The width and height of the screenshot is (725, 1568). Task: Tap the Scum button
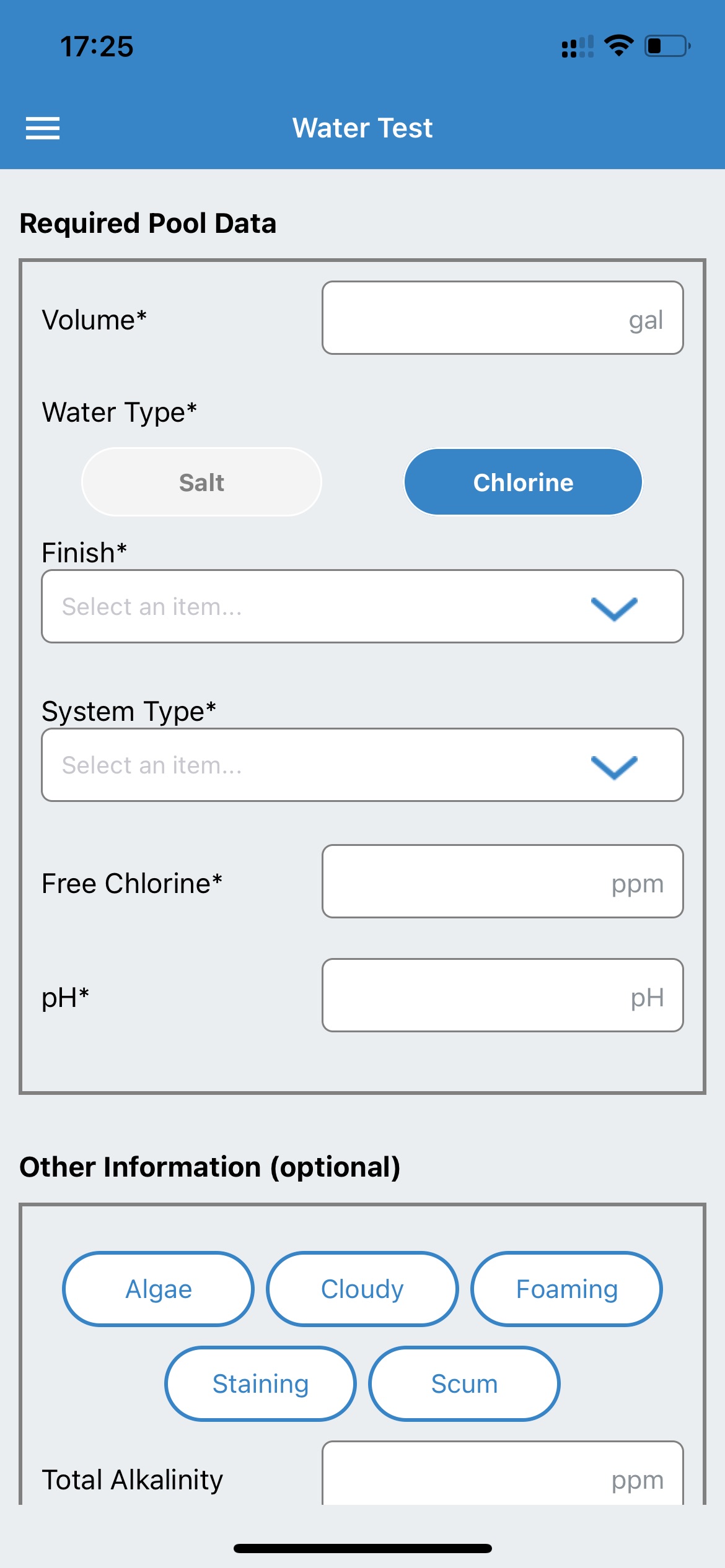(x=464, y=1383)
